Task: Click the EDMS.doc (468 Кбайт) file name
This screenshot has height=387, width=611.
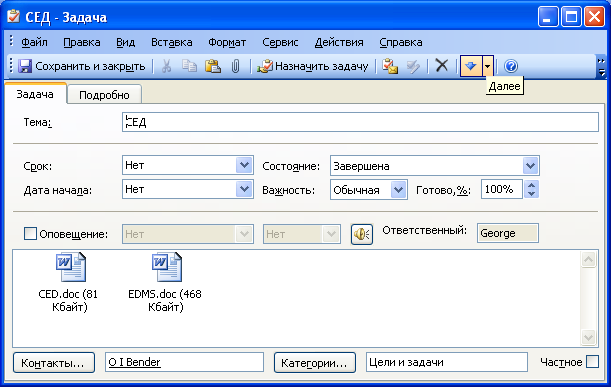Action: coord(165,300)
